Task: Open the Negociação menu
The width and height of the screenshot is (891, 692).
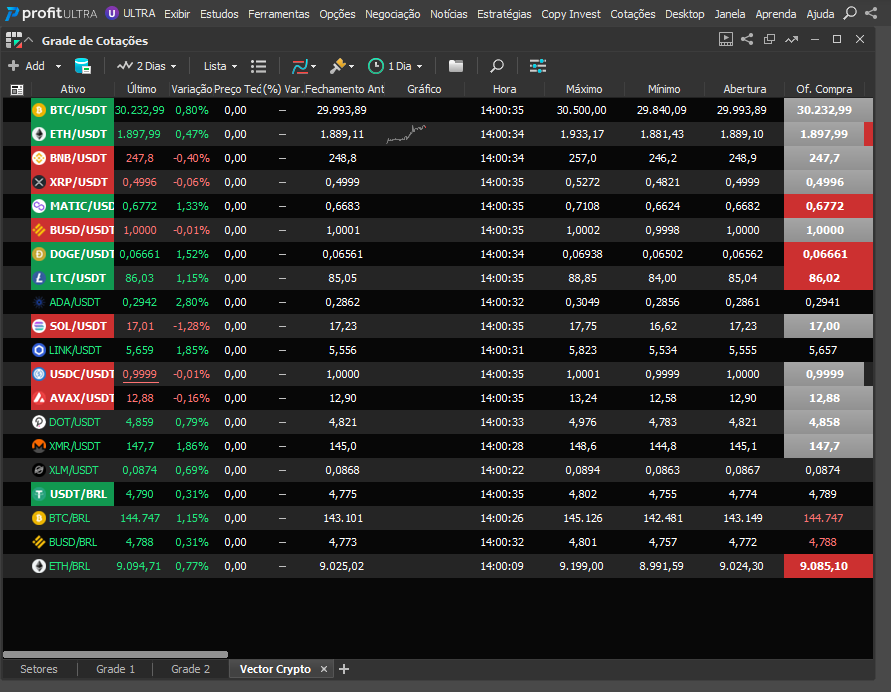Action: click(393, 14)
